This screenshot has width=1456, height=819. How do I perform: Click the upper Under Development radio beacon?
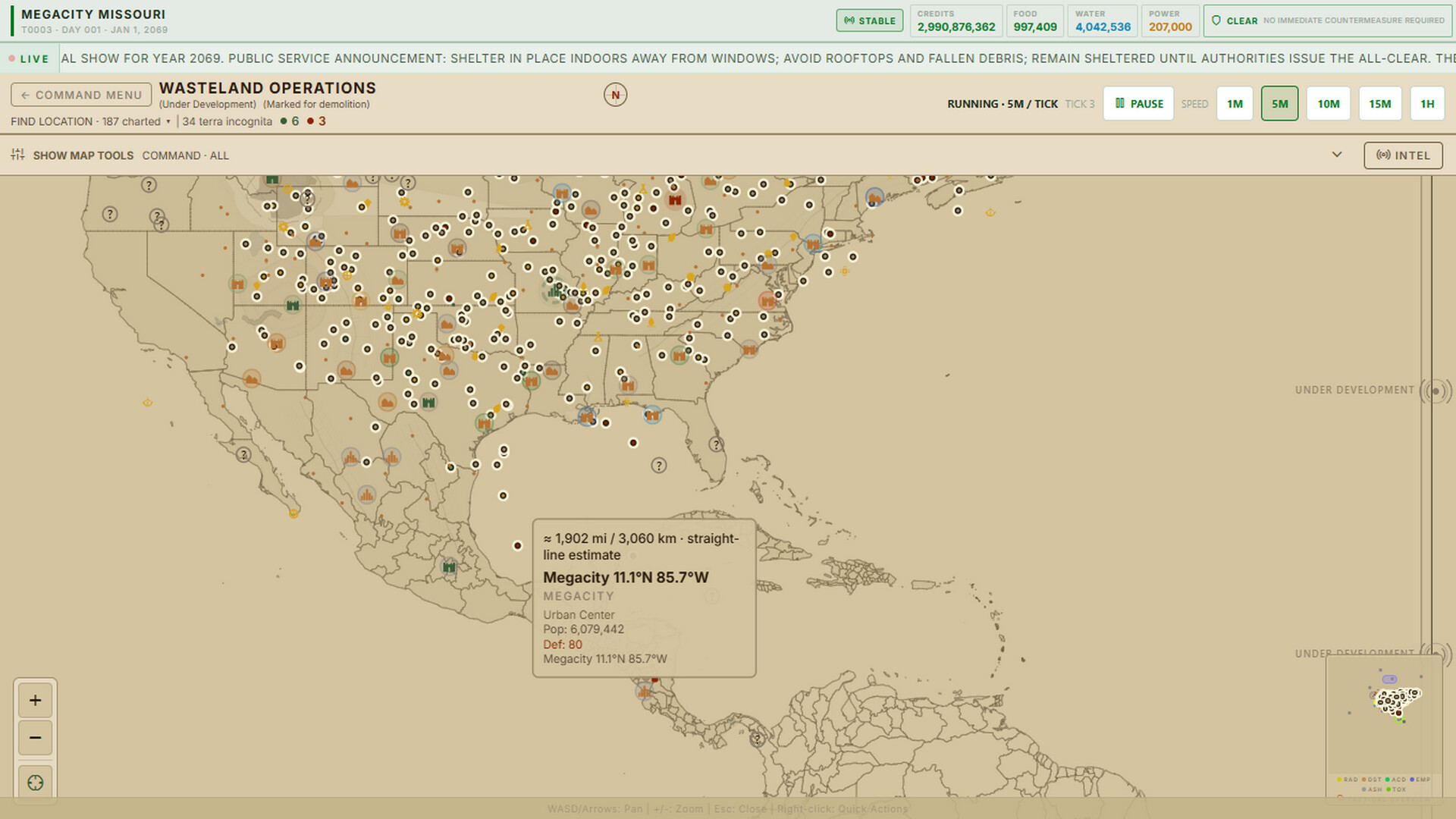1436,391
